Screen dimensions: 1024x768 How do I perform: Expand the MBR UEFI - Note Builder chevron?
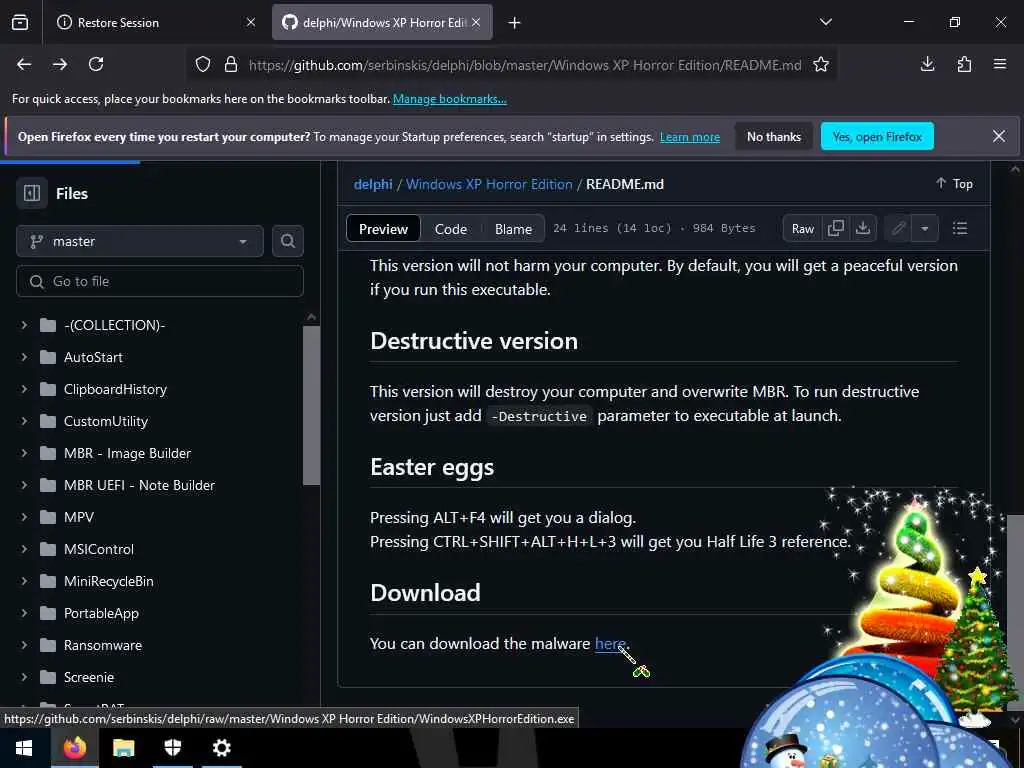24,485
